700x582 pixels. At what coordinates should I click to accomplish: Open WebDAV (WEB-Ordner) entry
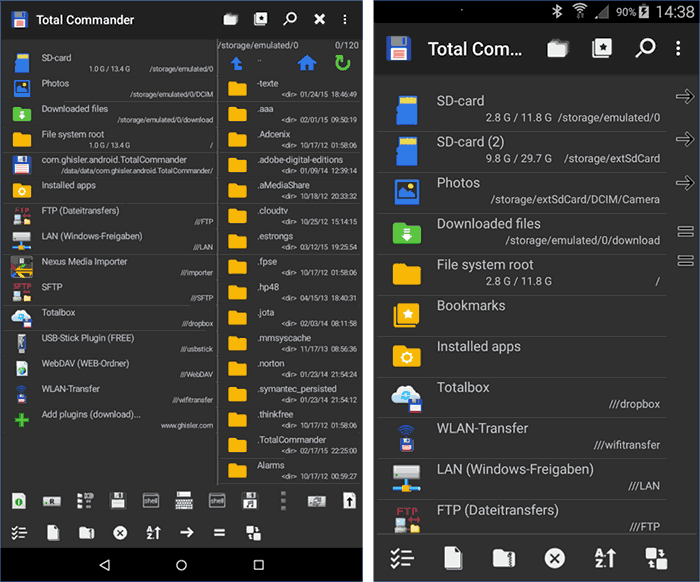click(109, 369)
